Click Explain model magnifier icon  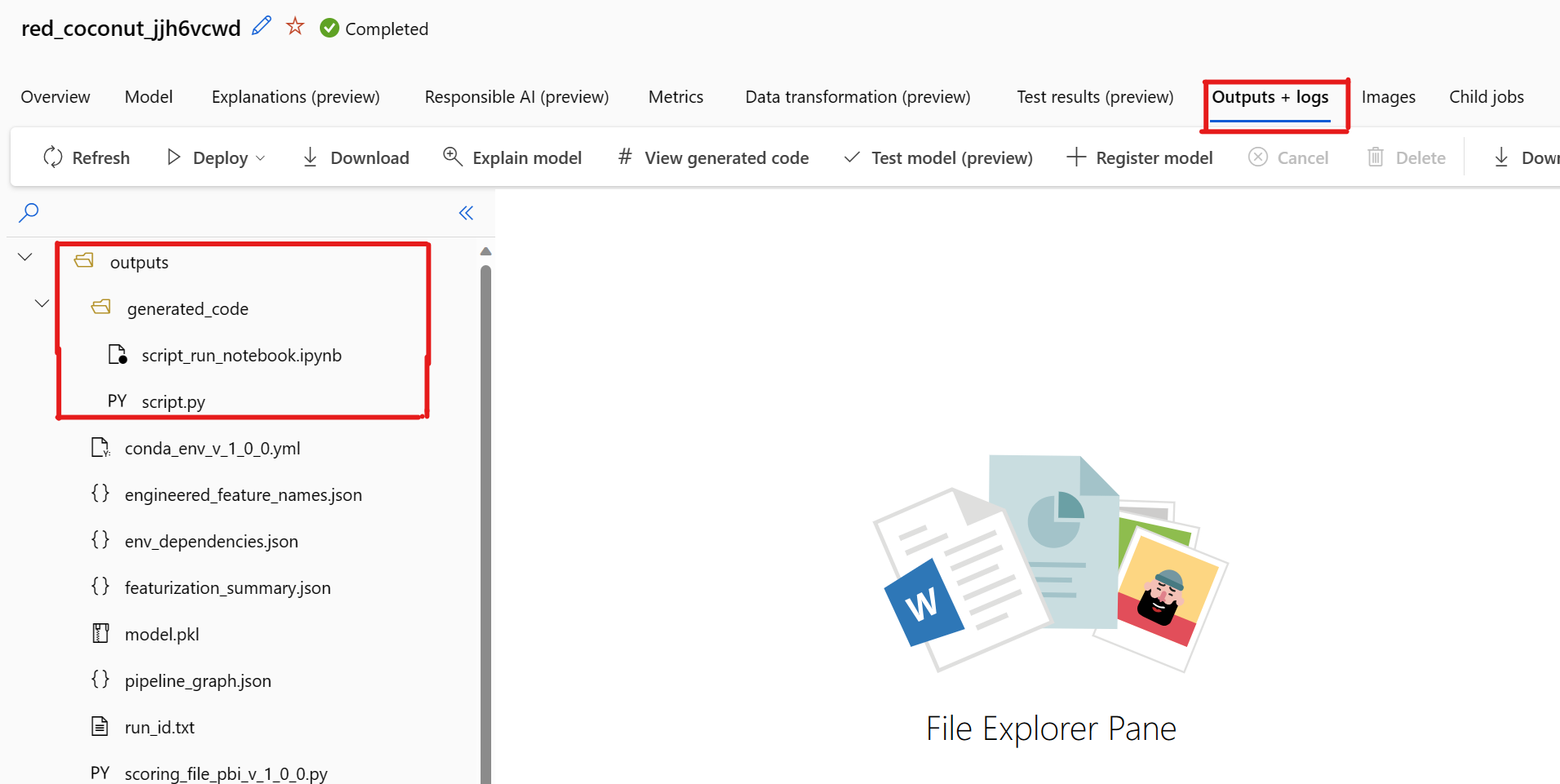click(452, 156)
